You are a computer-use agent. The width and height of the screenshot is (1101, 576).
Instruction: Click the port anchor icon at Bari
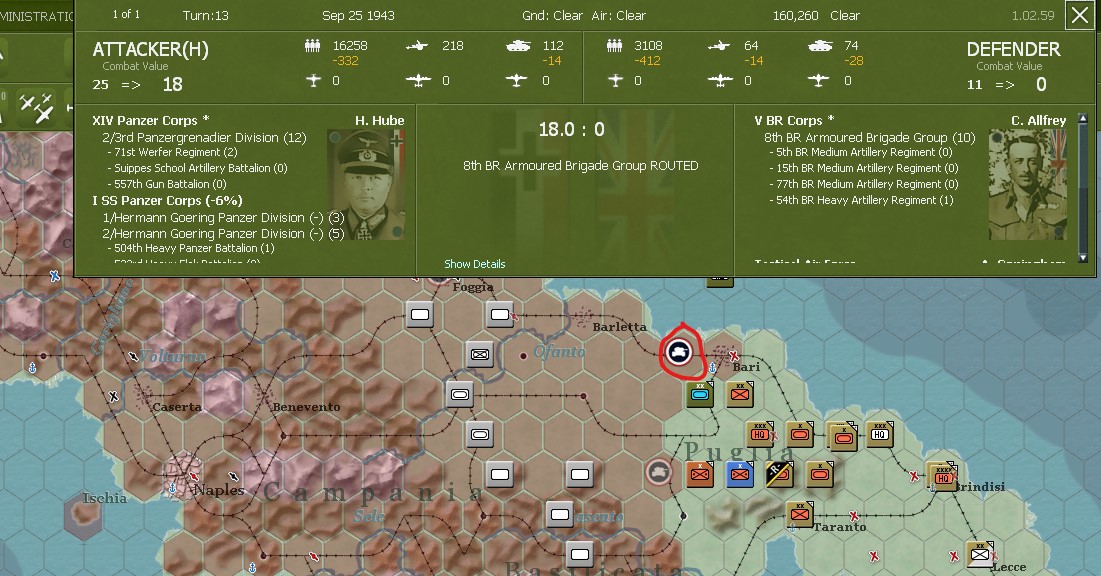point(713,367)
